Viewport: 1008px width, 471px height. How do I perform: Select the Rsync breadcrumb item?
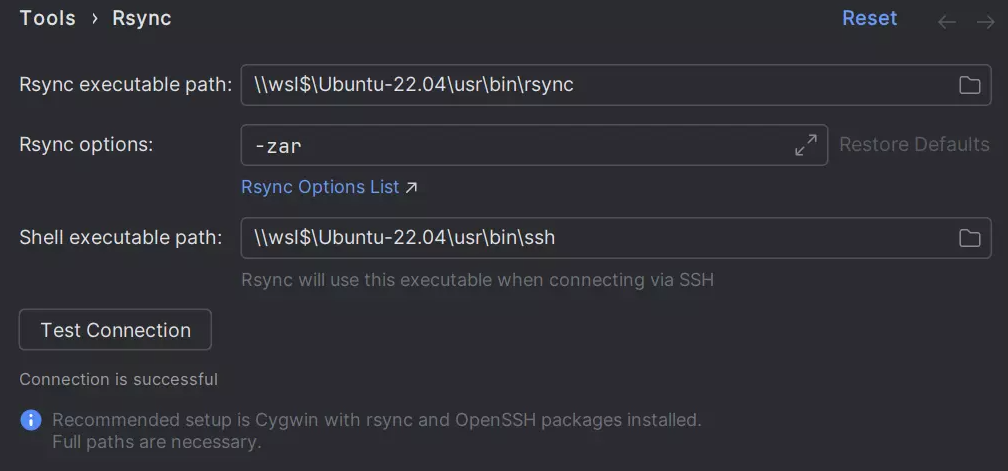point(142,19)
